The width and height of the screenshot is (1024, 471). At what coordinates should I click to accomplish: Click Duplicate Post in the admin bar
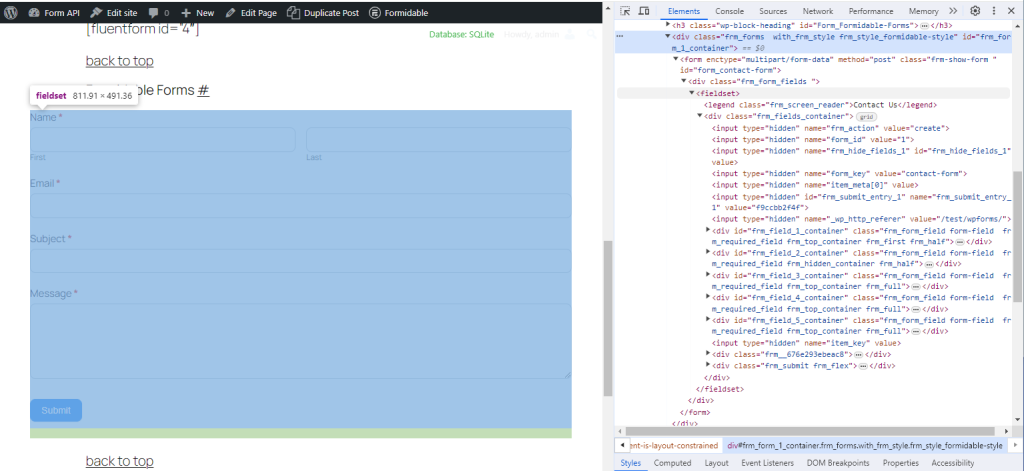[322, 13]
